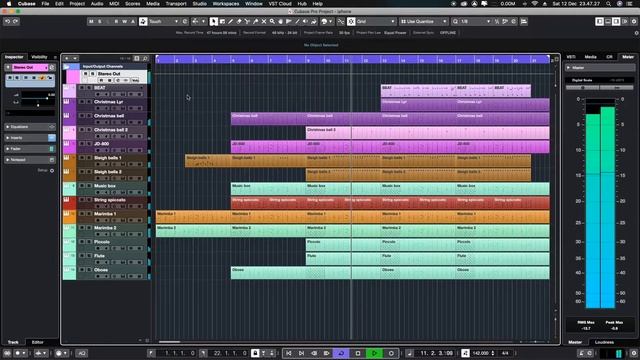
Task: Toggle global Write (W) automation button
Action: point(124,21)
